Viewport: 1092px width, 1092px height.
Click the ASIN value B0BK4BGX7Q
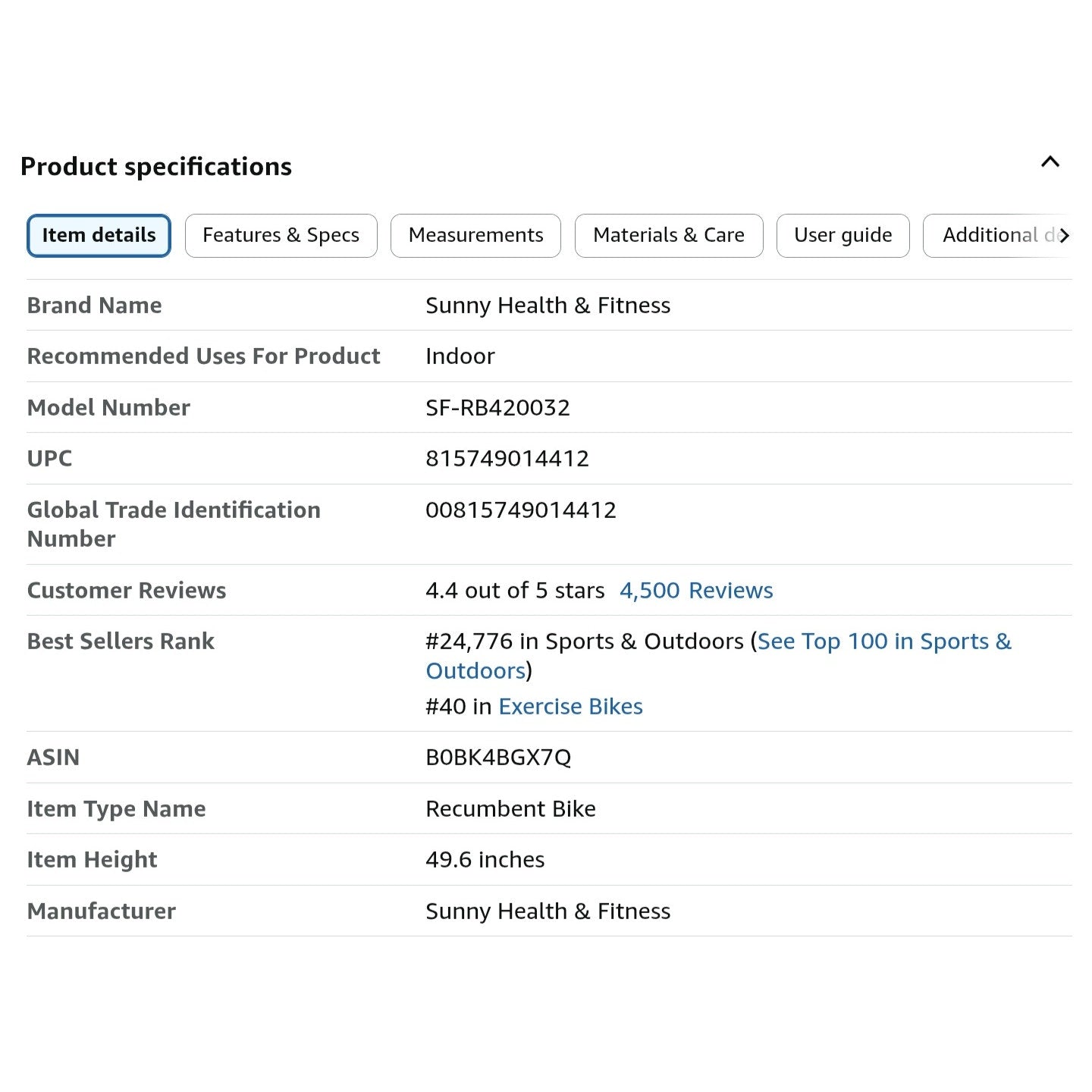pyautogui.click(x=498, y=758)
